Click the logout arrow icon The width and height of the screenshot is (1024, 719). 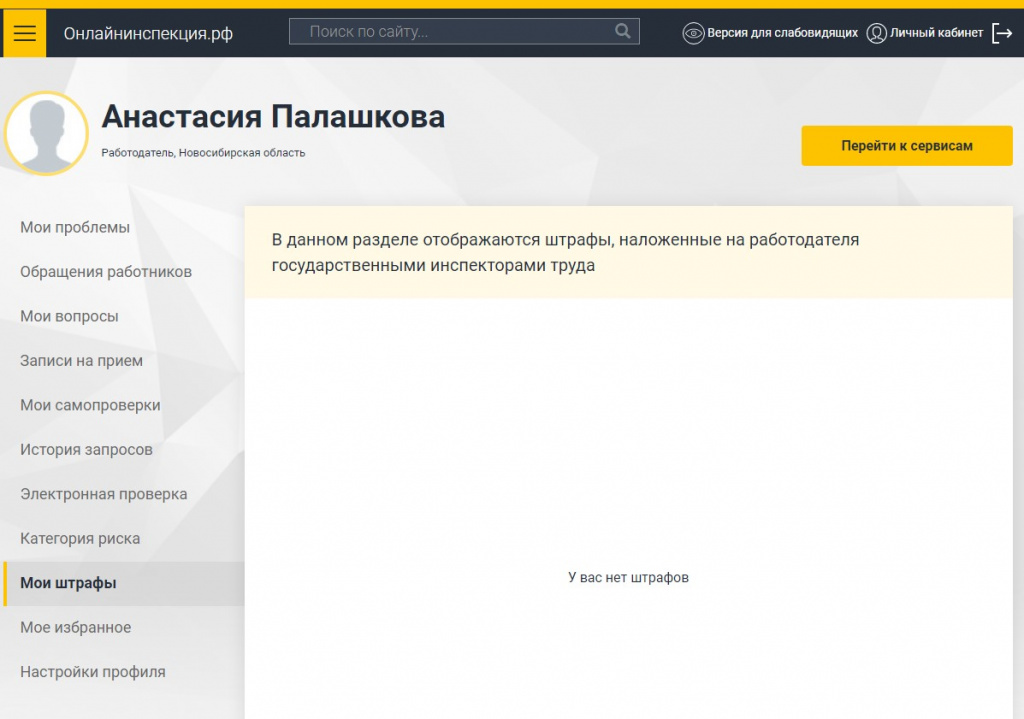click(x=1002, y=33)
